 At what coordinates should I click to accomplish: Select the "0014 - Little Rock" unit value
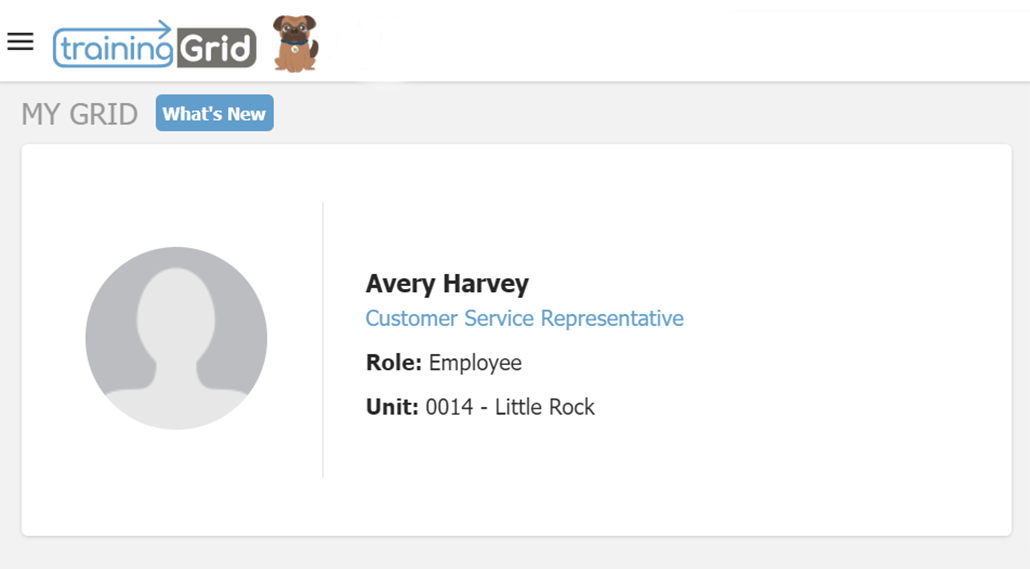tap(510, 407)
